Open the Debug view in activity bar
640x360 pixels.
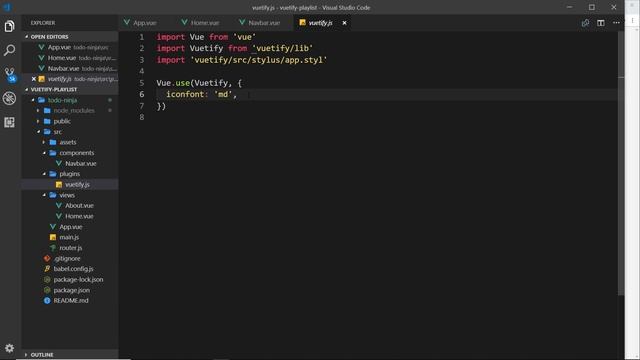9,98
